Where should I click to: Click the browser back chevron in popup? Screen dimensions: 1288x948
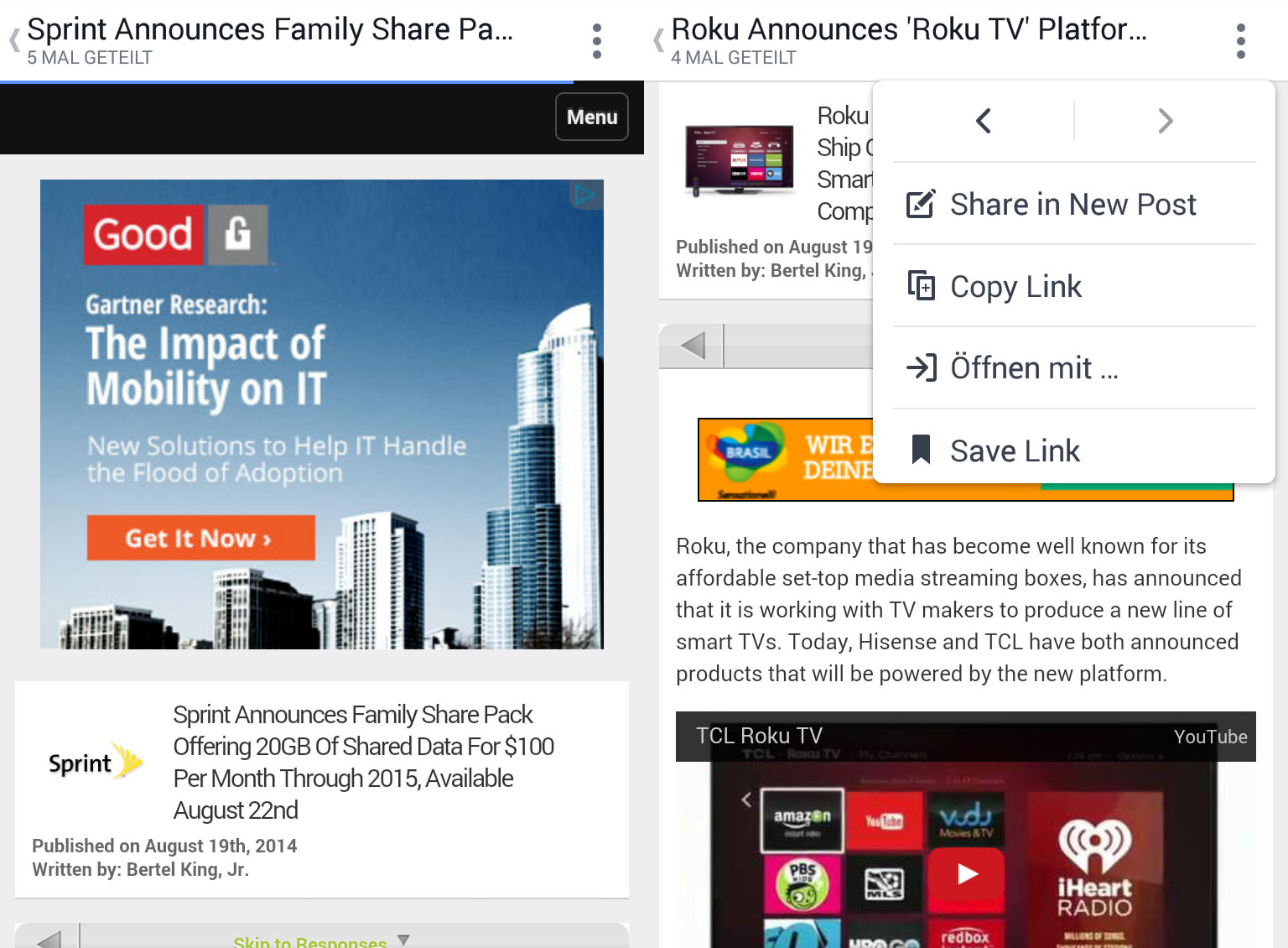984,121
